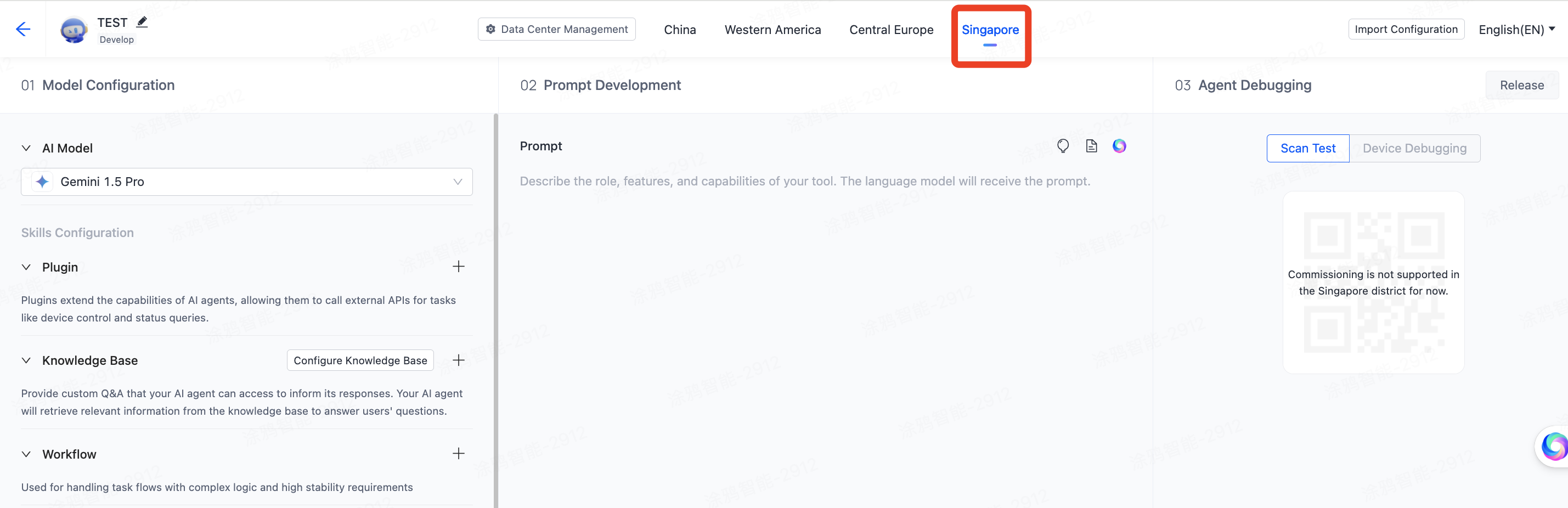The height and width of the screenshot is (508, 1568).
Task: Click the 'Skills Configuration' heading
Action: pos(77,233)
